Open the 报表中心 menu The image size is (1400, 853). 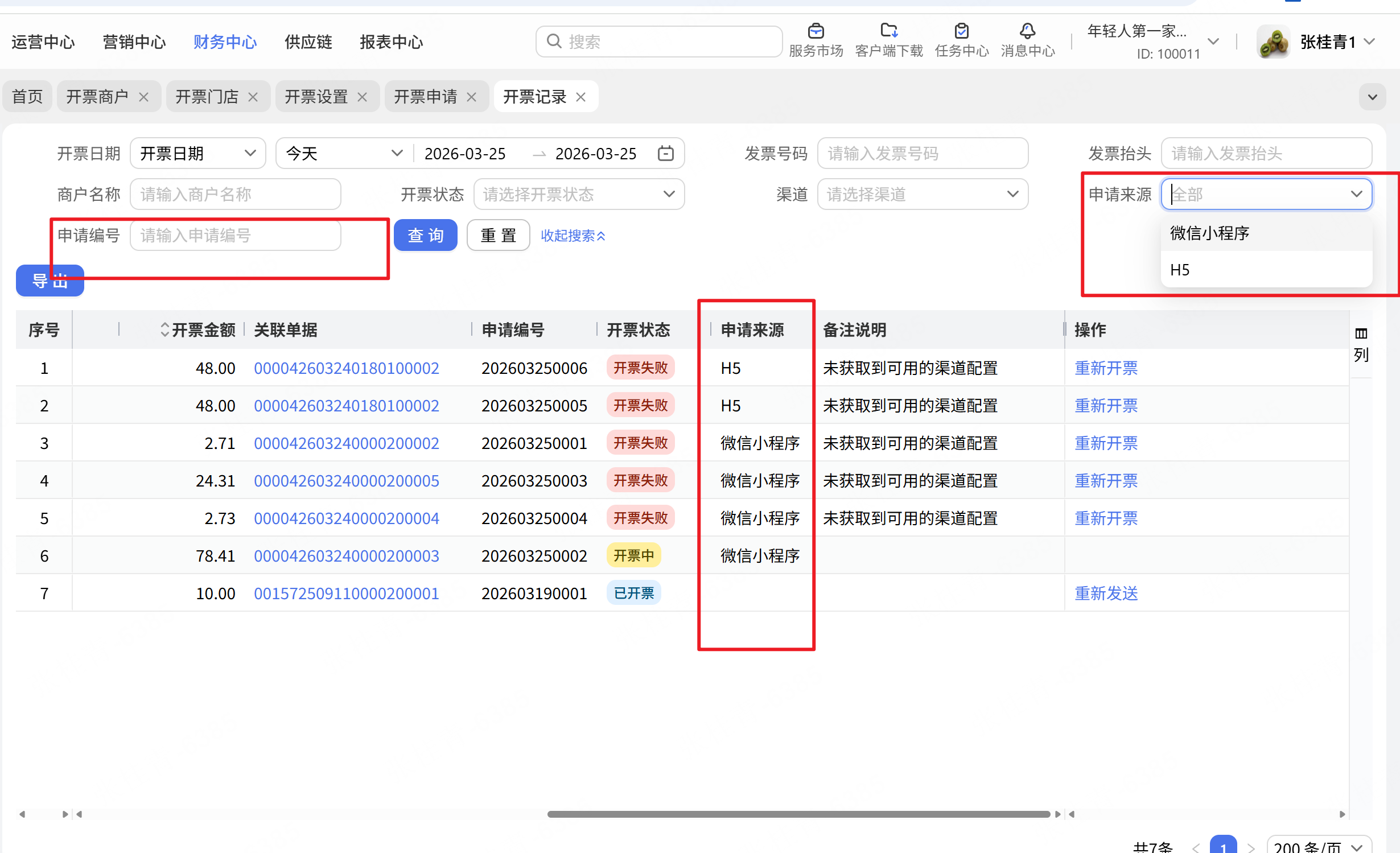click(391, 42)
